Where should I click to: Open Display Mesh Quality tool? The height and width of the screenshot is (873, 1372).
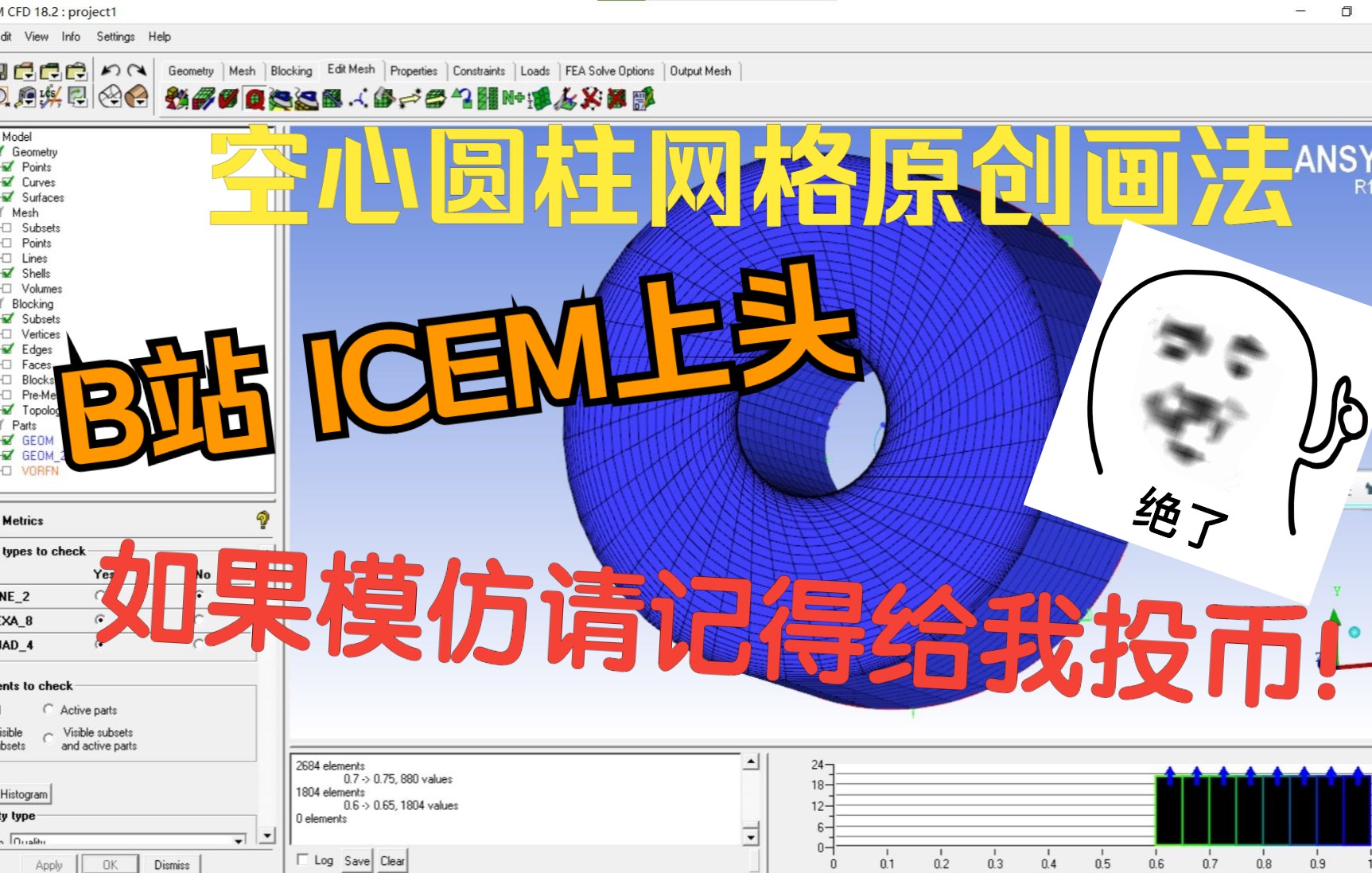(255, 99)
